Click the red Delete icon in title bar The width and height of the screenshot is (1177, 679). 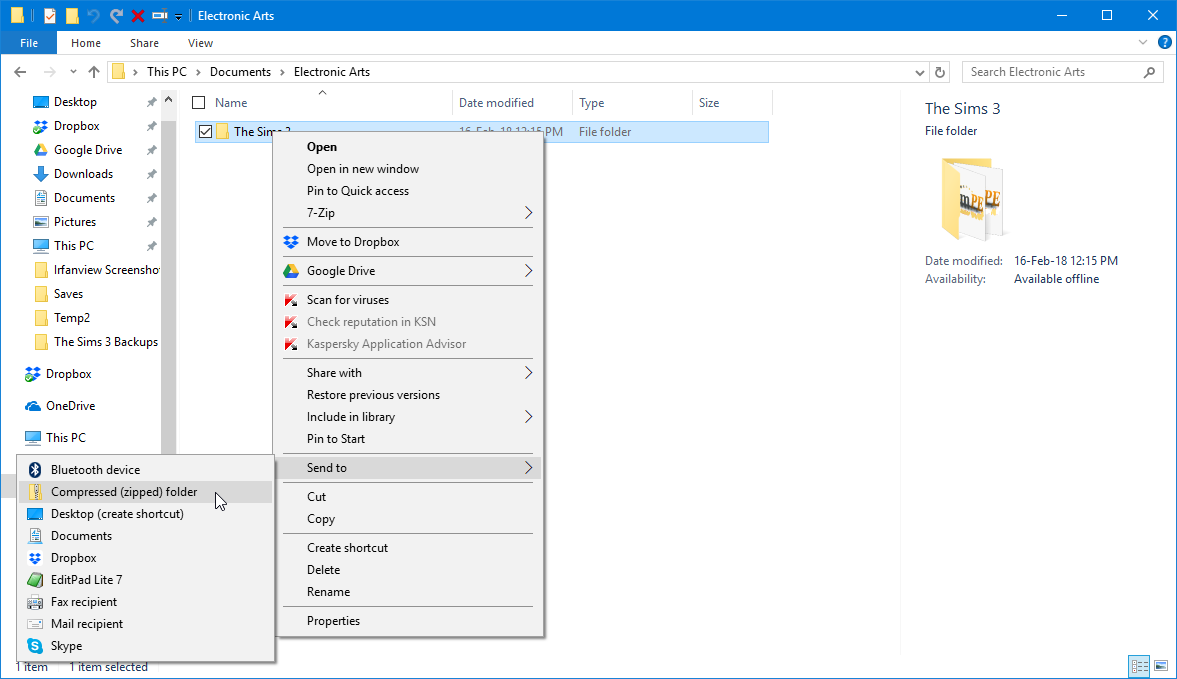coord(138,16)
